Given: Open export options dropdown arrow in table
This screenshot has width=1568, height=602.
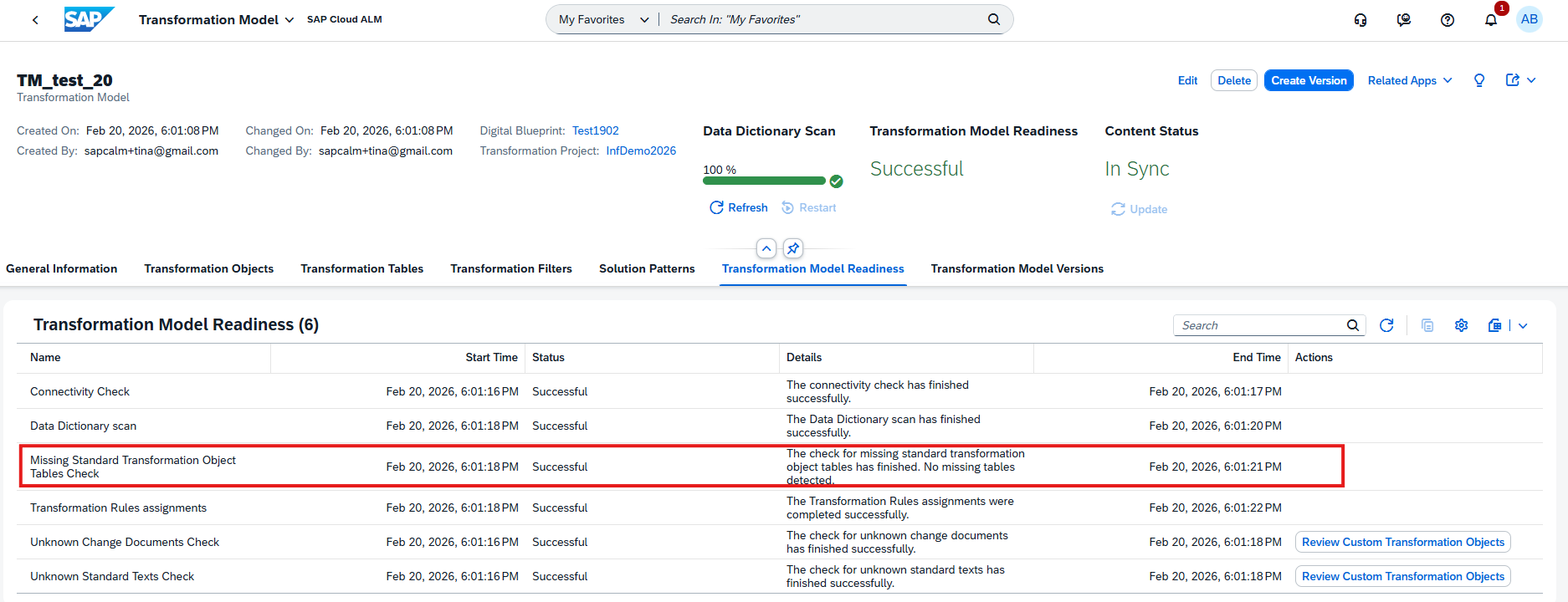Looking at the screenshot, I should (x=1523, y=326).
